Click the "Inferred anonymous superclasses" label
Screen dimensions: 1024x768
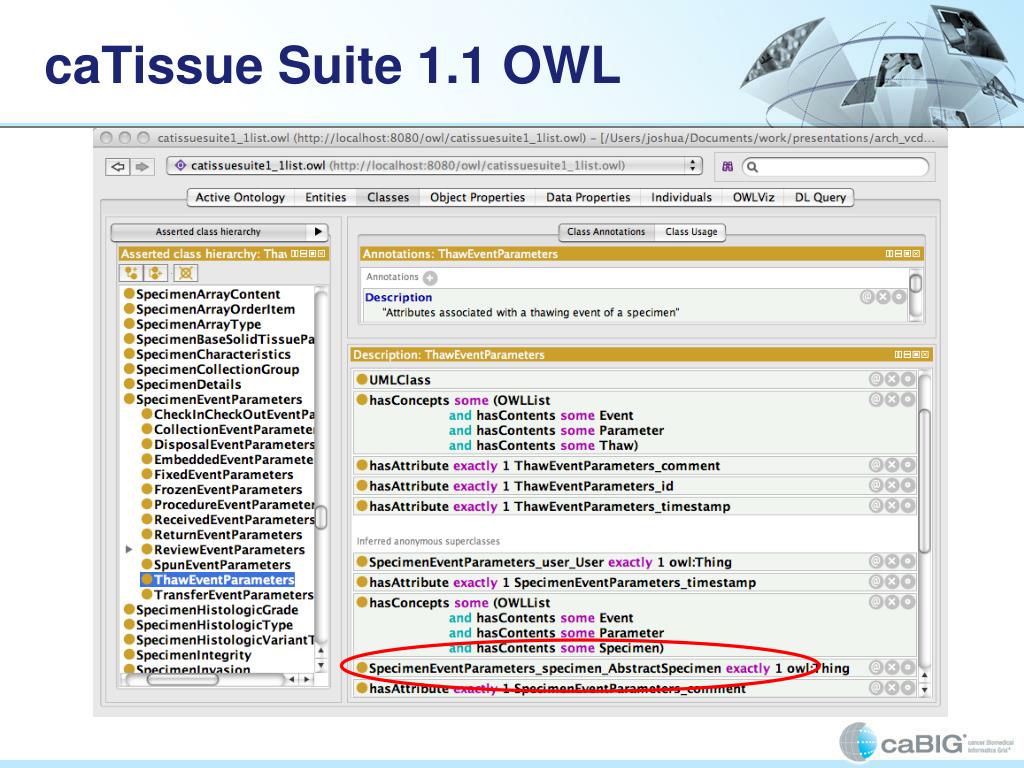(428, 541)
